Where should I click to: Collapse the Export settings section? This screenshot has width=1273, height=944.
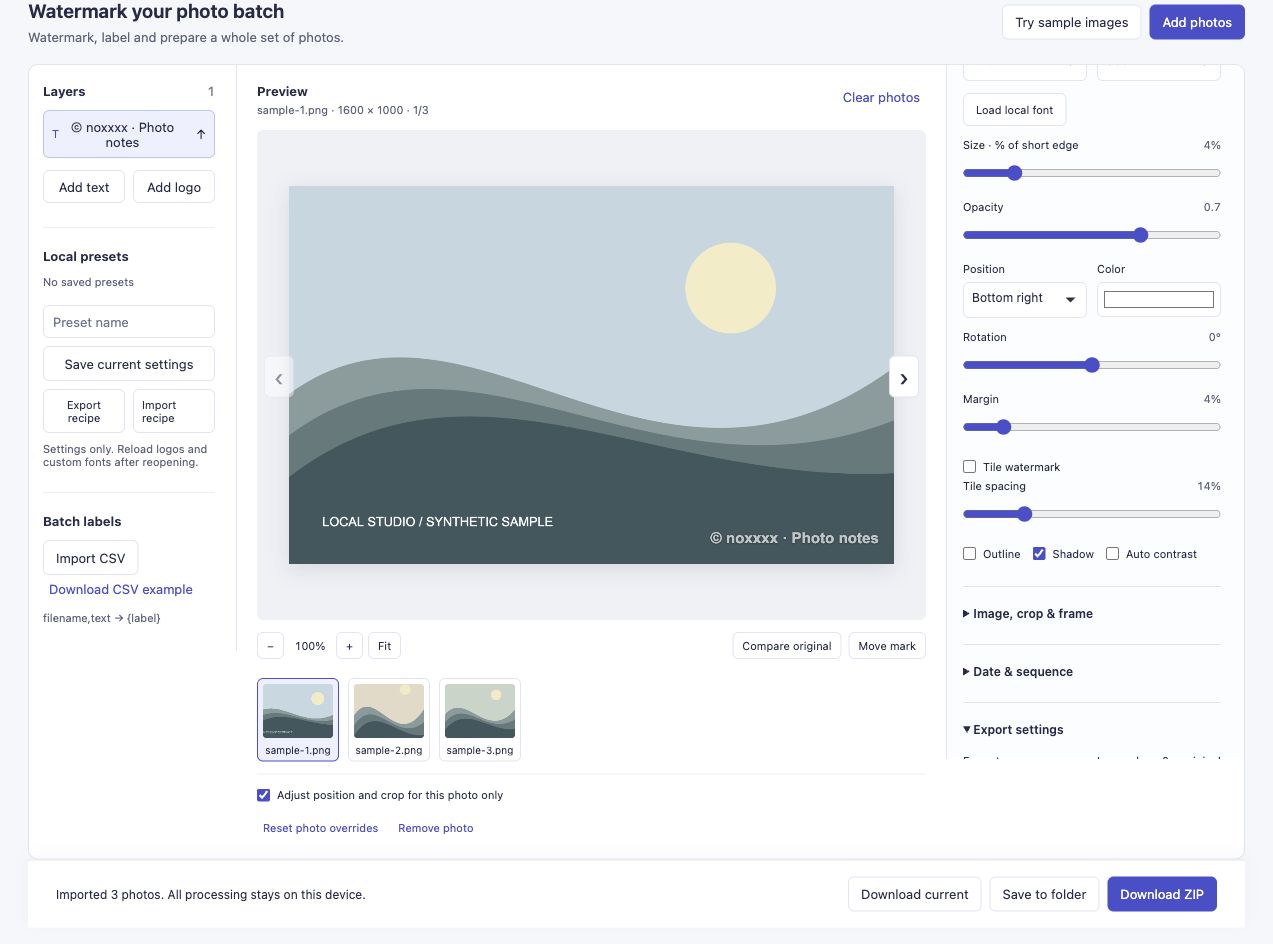(1013, 729)
